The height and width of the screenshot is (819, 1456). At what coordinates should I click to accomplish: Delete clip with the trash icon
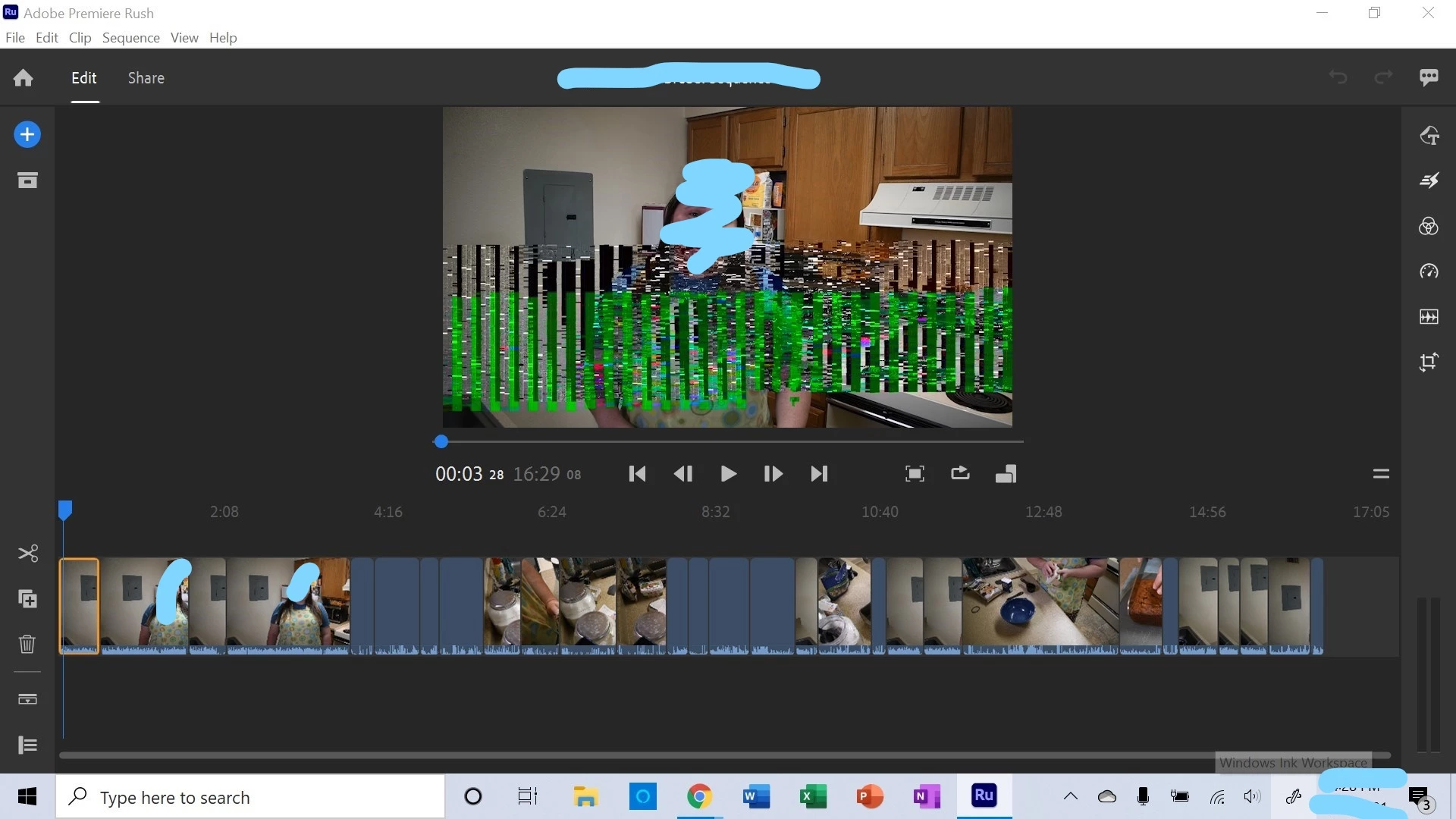pos(27,644)
